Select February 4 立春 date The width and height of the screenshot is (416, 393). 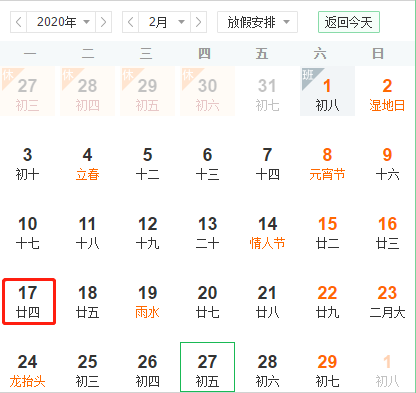(x=87, y=164)
